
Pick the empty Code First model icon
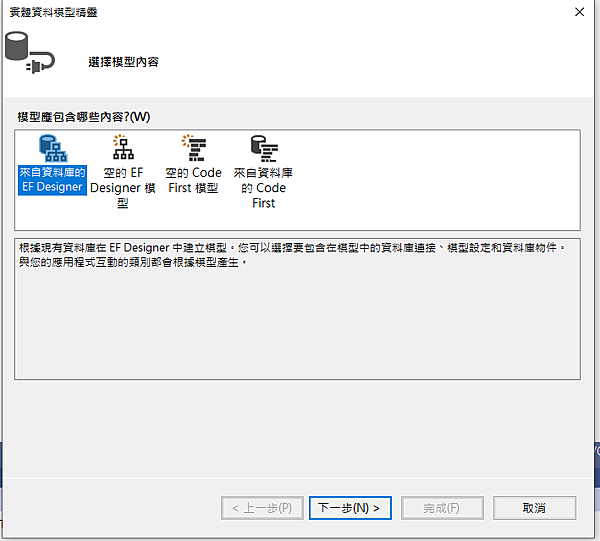click(194, 148)
